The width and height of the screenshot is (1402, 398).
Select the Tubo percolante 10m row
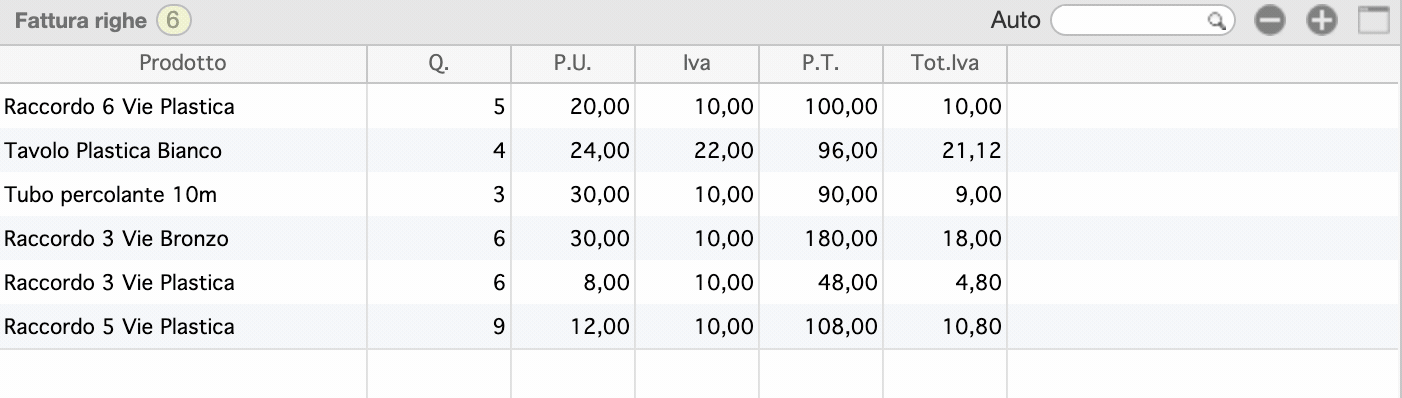[700, 194]
